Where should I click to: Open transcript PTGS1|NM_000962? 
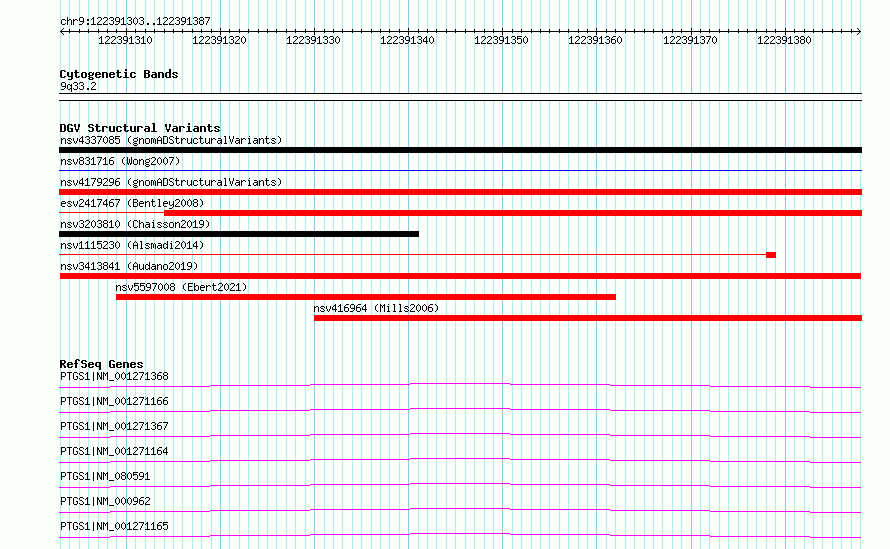tap(105, 501)
